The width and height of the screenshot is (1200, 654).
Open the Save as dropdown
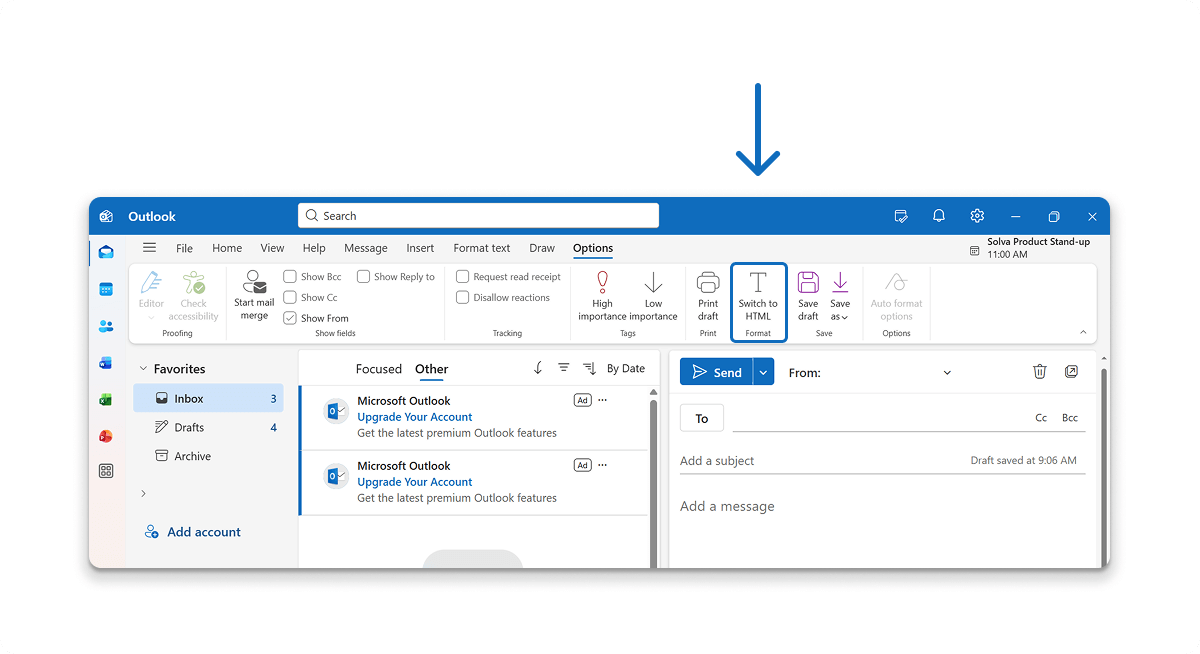pyautogui.click(x=840, y=295)
